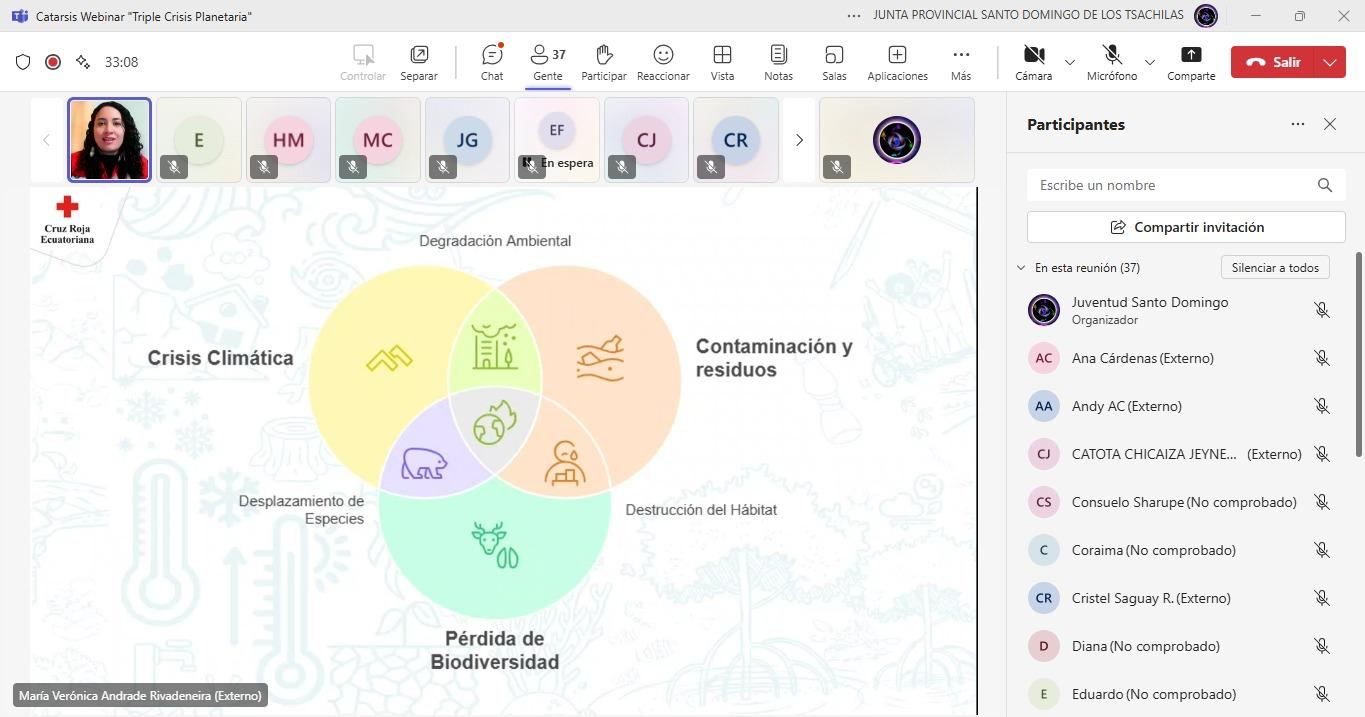Screen dimensions: 1365x717
Task: Open the Vista layout menu
Action: [722, 61]
